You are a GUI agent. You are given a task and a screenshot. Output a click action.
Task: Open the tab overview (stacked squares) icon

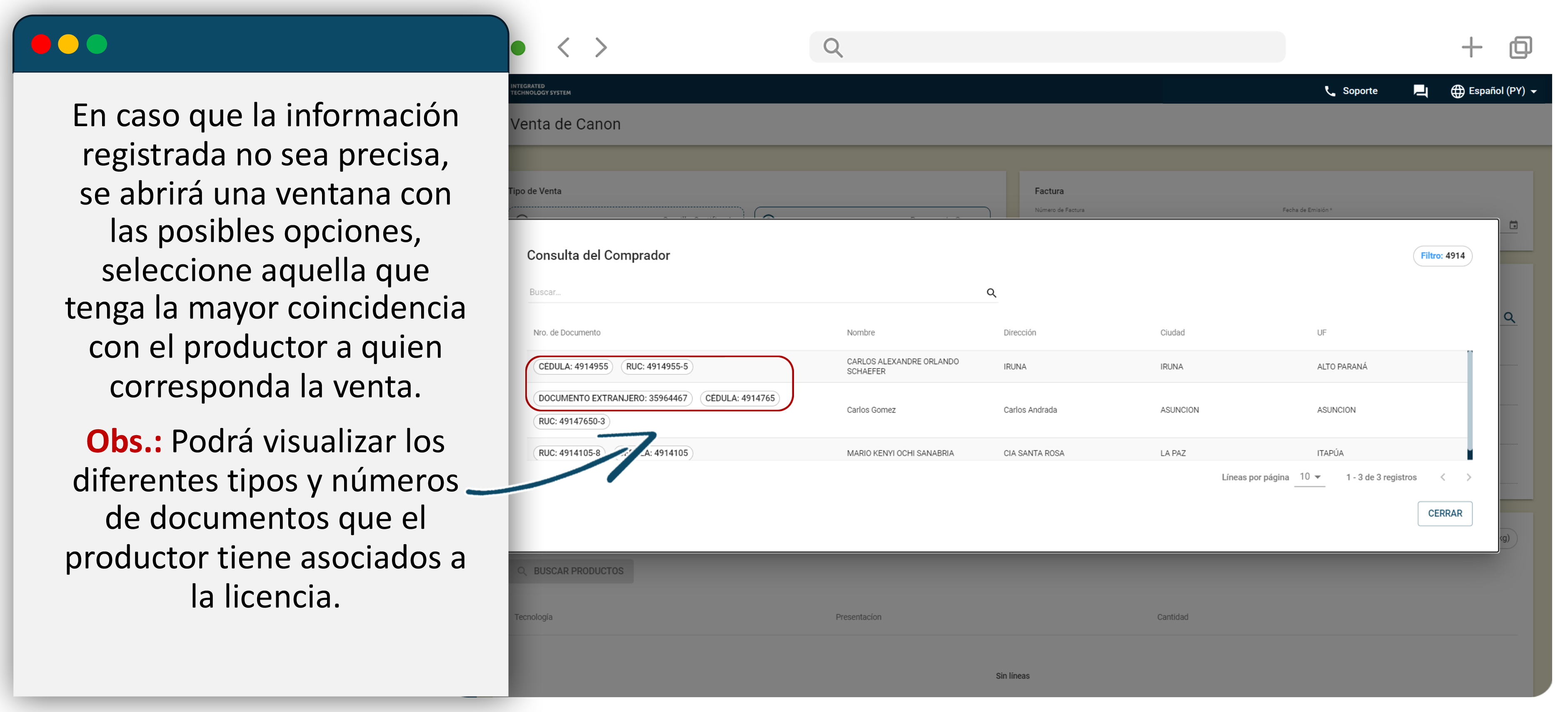pyautogui.click(x=1520, y=47)
